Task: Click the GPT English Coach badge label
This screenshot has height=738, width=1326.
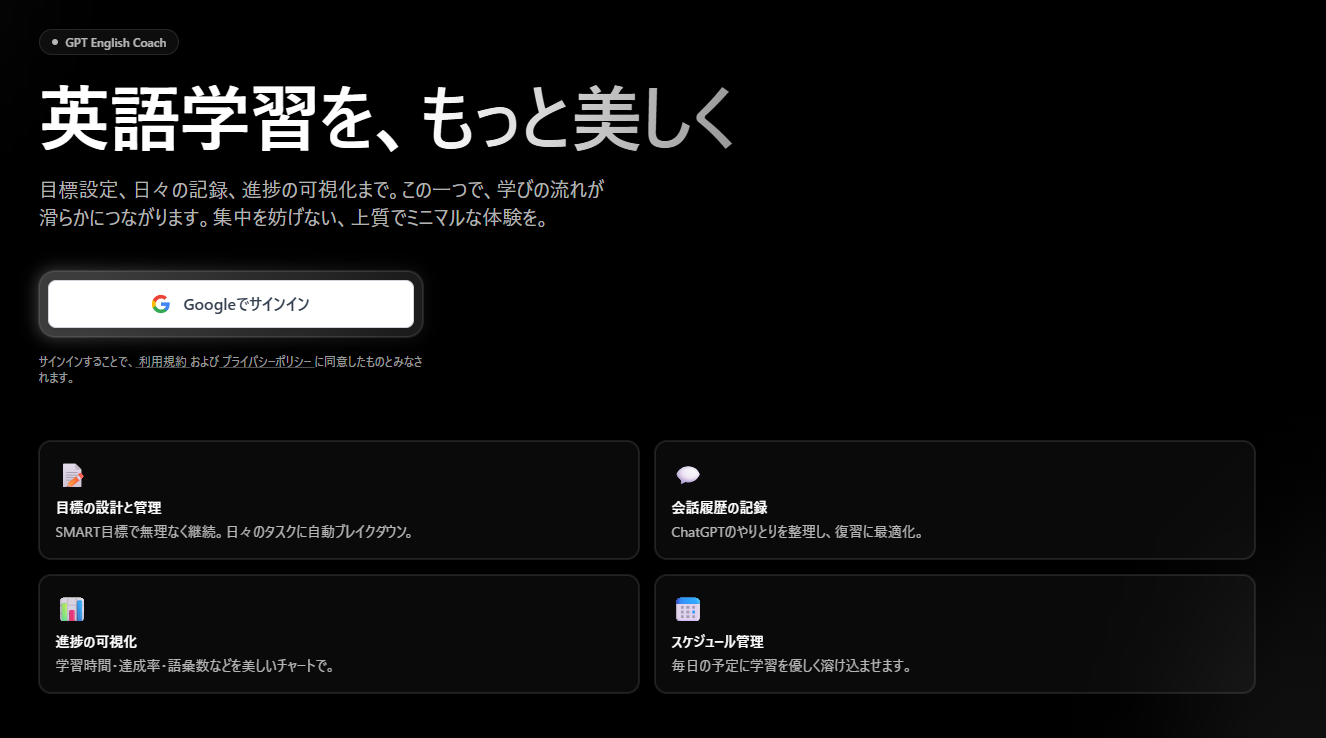Action: point(115,43)
